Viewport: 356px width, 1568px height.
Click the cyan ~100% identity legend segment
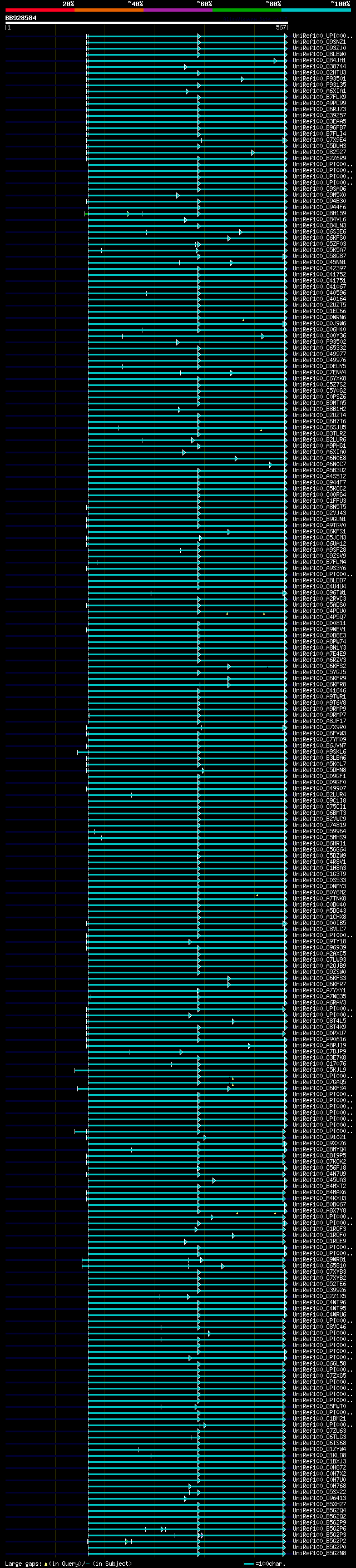tap(316, 10)
